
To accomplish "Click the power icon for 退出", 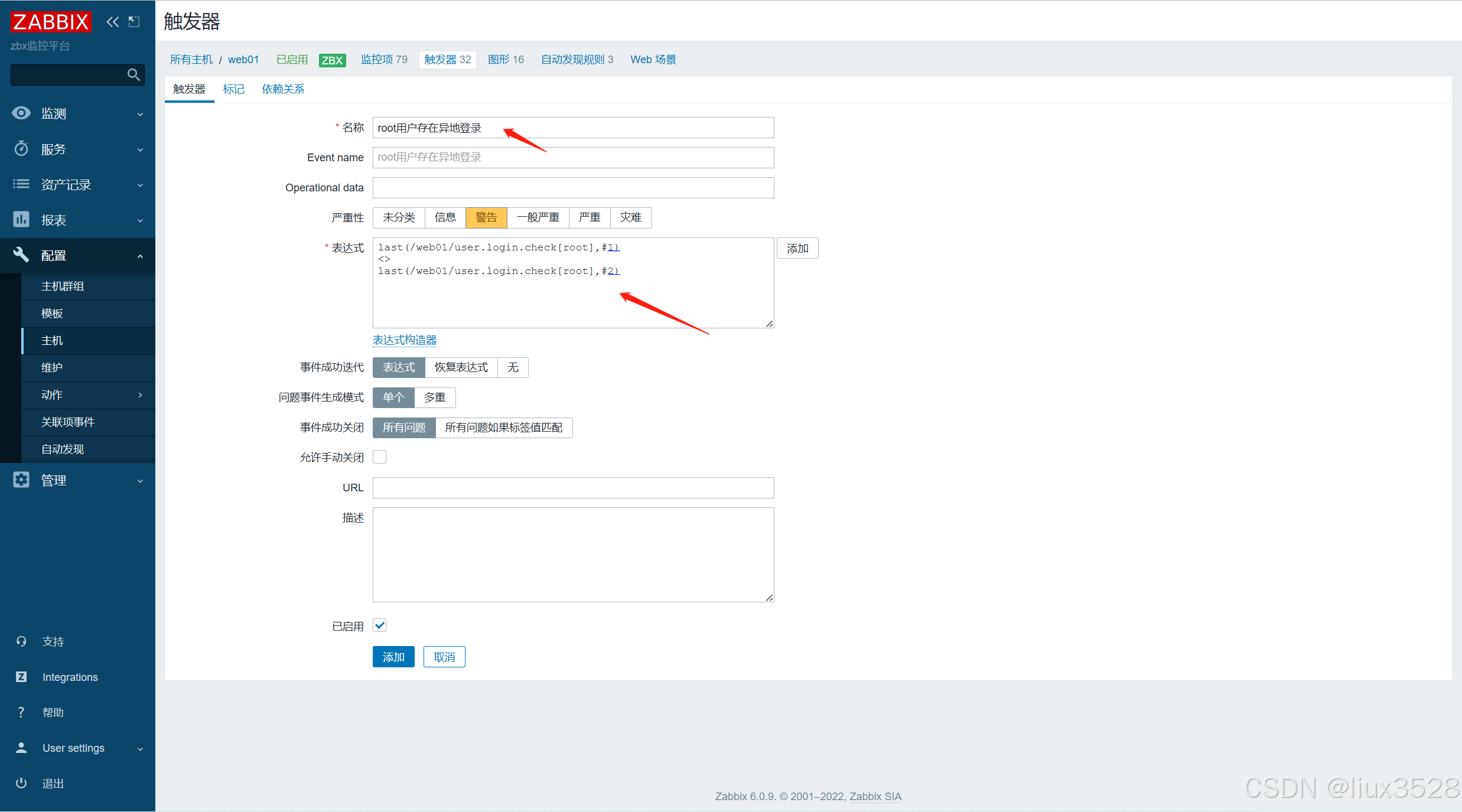I will (21, 783).
